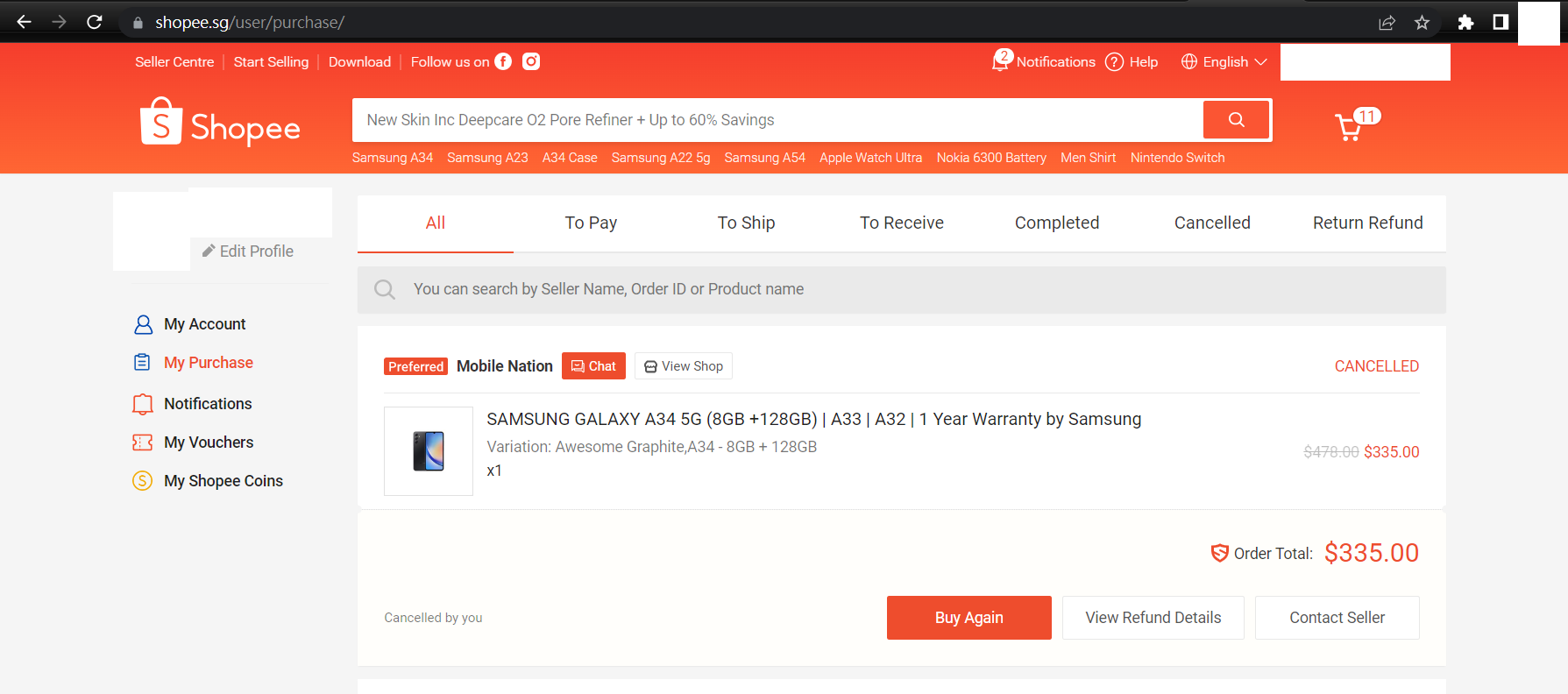The width and height of the screenshot is (1568, 694).
Task: Open the browser extensions puzzle icon
Action: pyautogui.click(x=1465, y=23)
